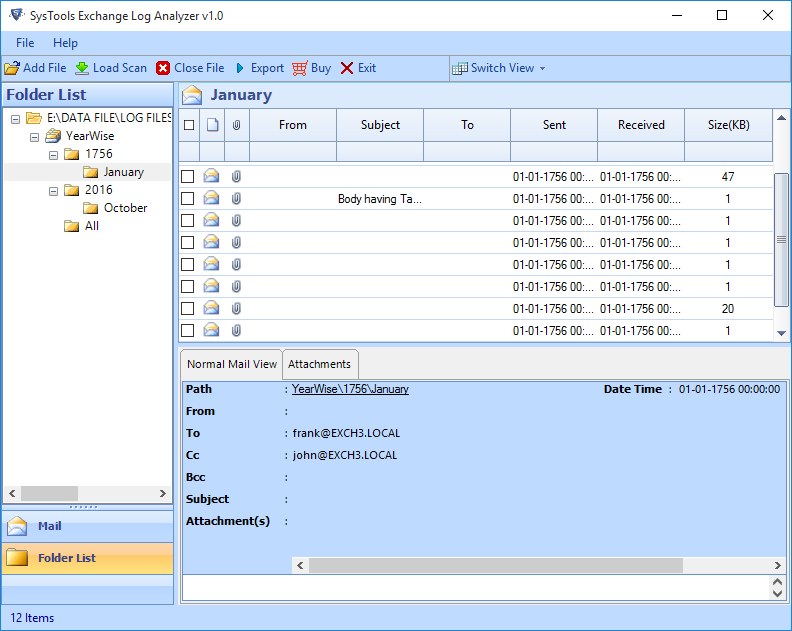
Task: Select the January folder tree item
Action: click(124, 172)
